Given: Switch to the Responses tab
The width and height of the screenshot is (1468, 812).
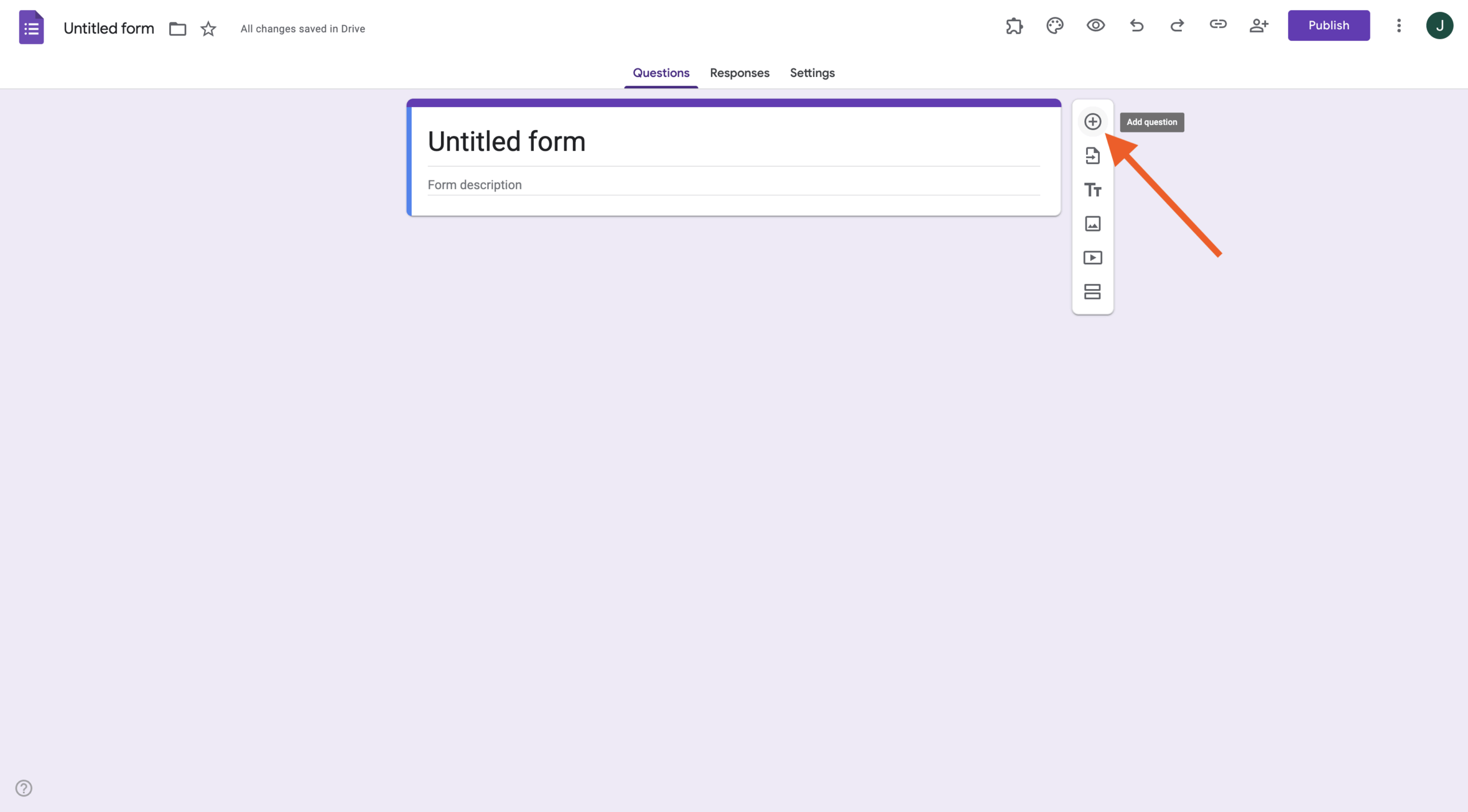Looking at the screenshot, I should pos(739,73).
